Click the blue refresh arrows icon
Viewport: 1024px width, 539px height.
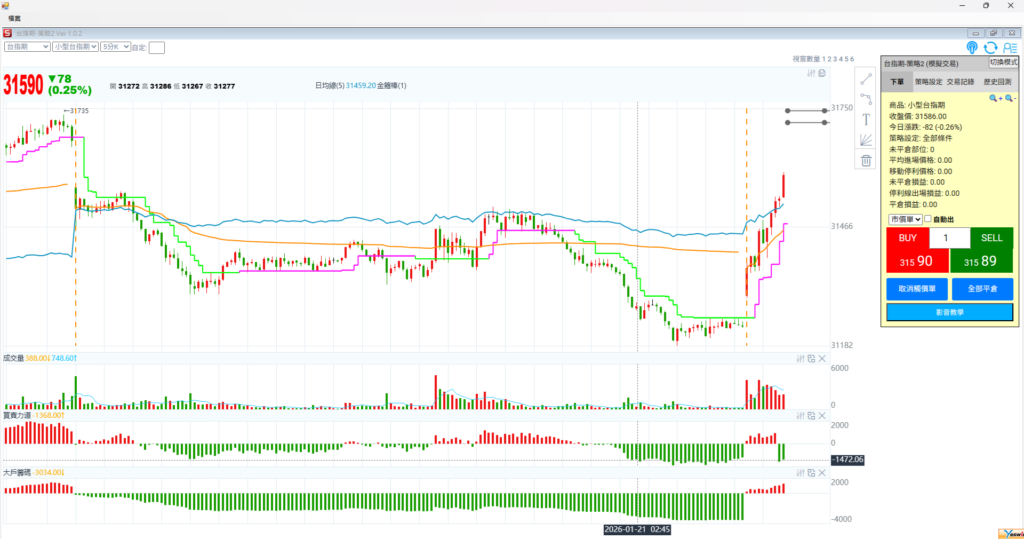[990, 47]
